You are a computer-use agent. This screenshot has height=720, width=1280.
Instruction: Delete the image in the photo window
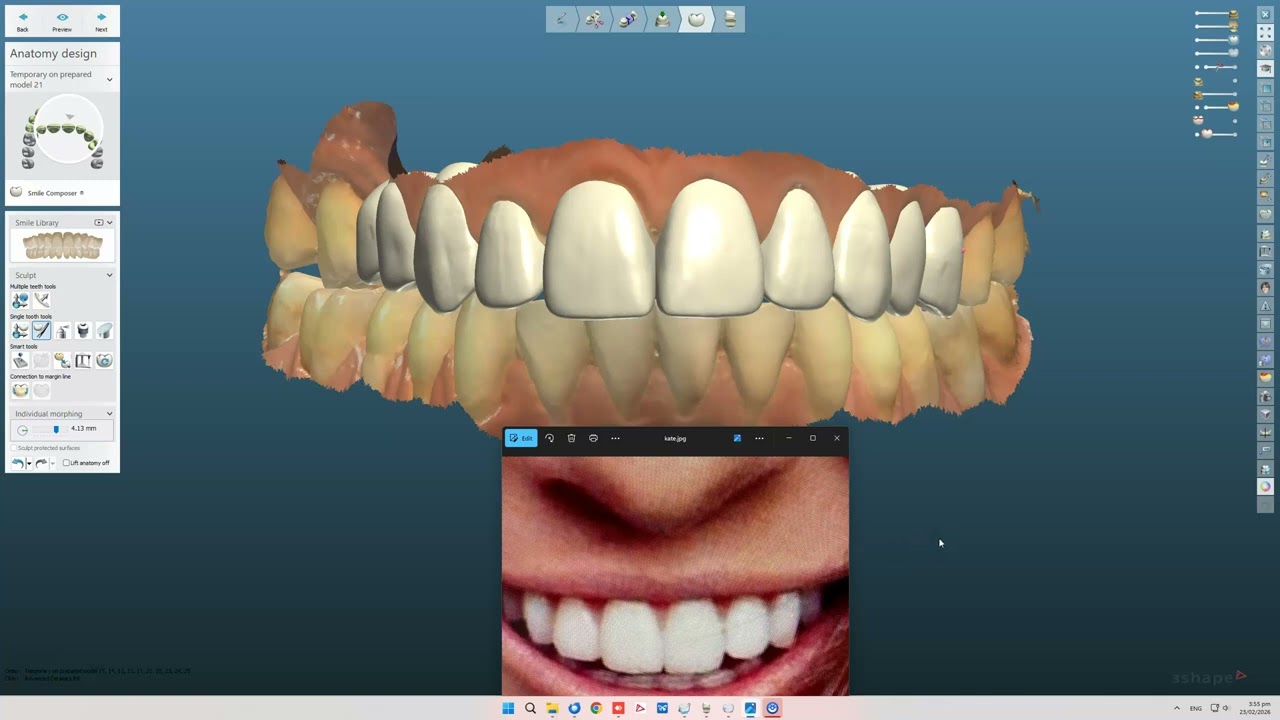click(x=571, y=438)
